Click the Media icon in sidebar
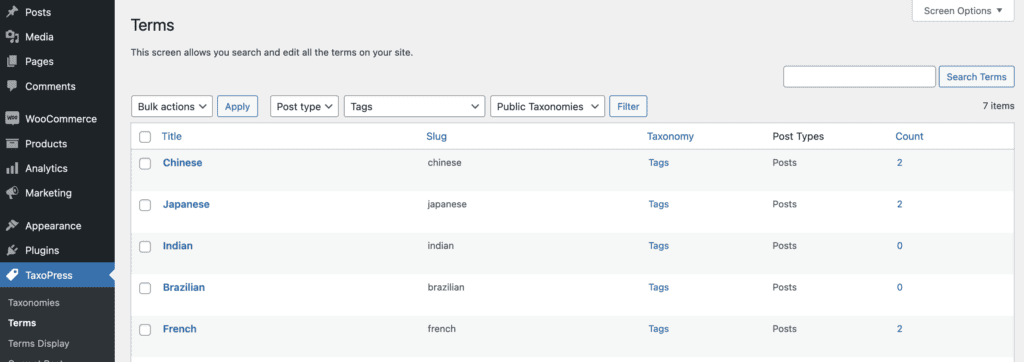Viewport: 1024px width, 362px height. pyautogui.click(x=12, y=37)
